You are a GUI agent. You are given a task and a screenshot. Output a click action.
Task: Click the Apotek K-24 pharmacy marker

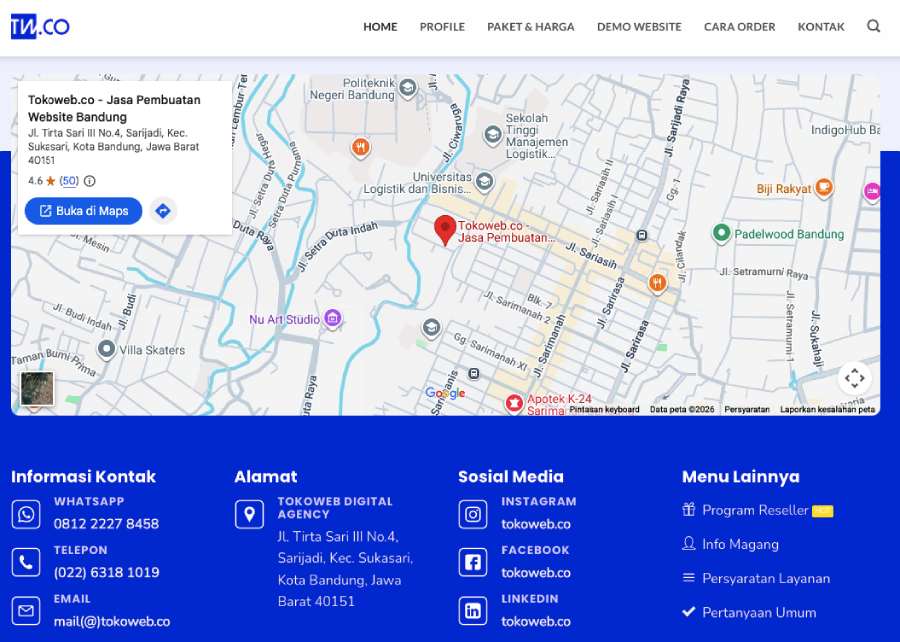[514, 404]
